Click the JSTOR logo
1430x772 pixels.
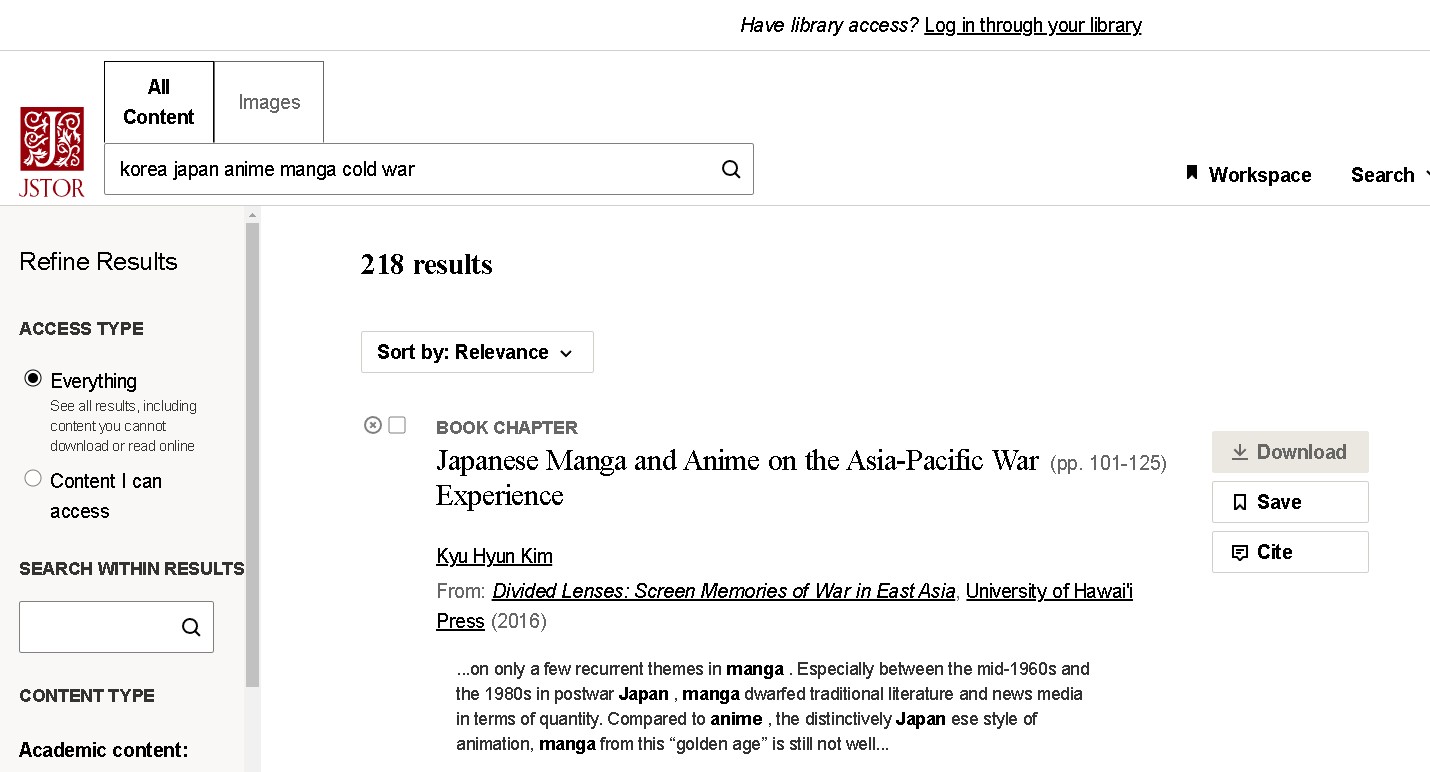tap(52, 152)
